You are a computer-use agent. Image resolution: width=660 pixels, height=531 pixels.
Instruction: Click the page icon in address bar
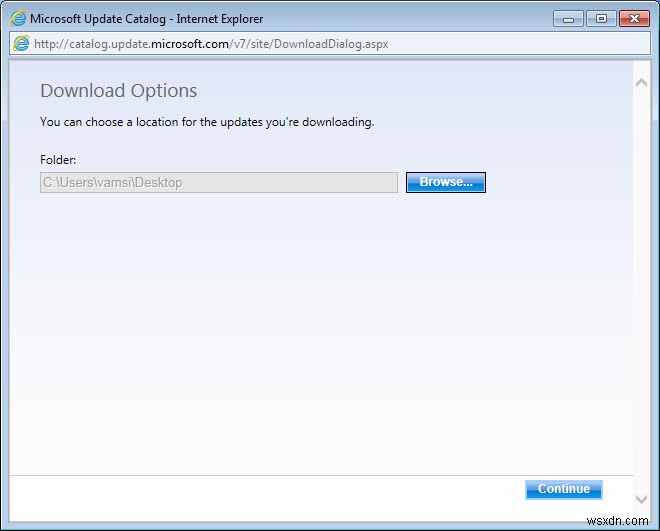(x=21, y=43)
